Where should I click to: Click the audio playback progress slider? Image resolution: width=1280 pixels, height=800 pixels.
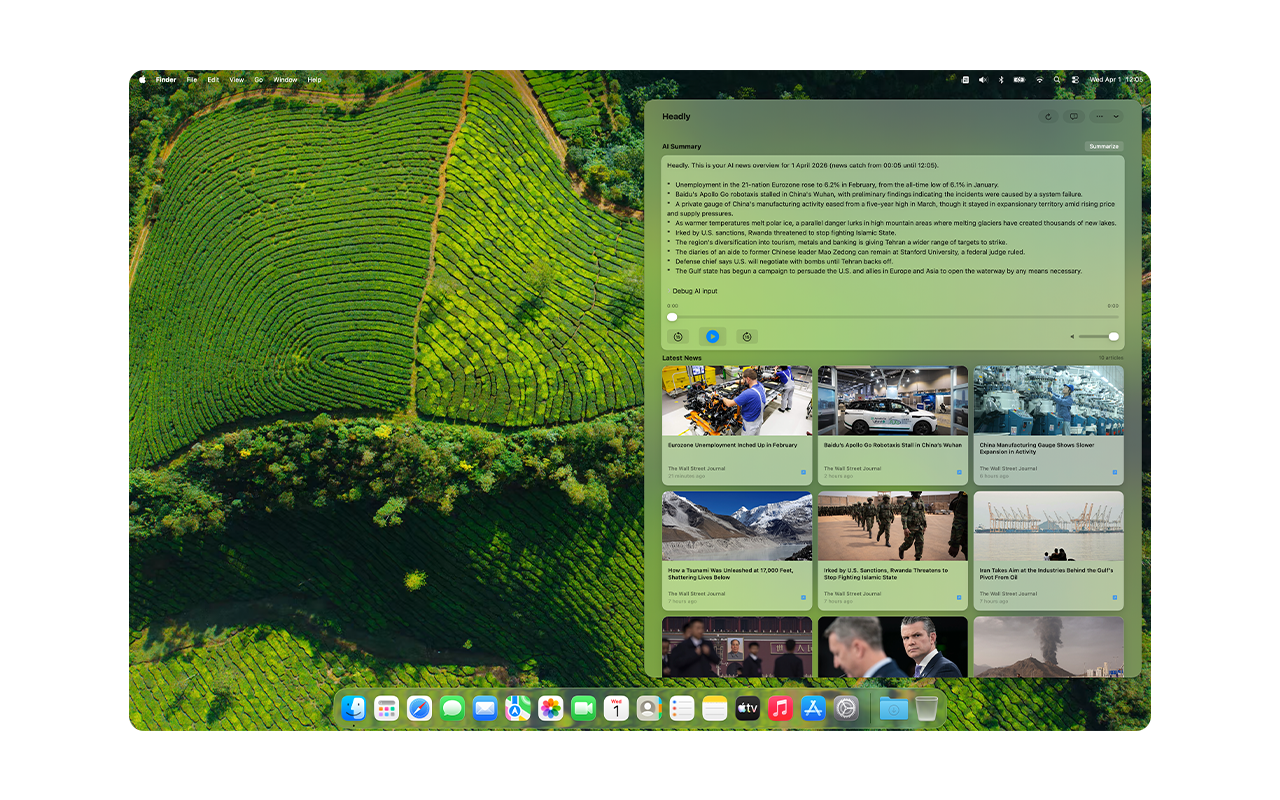tap(893, 317)
